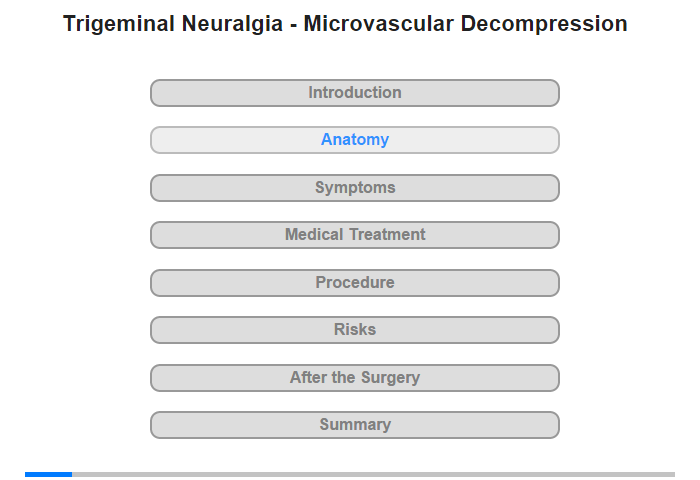Click the gray unfilled portion of progress bar
Image resolution: width=700 pixels, height=480 pixels.
click(x=373, y=474)
